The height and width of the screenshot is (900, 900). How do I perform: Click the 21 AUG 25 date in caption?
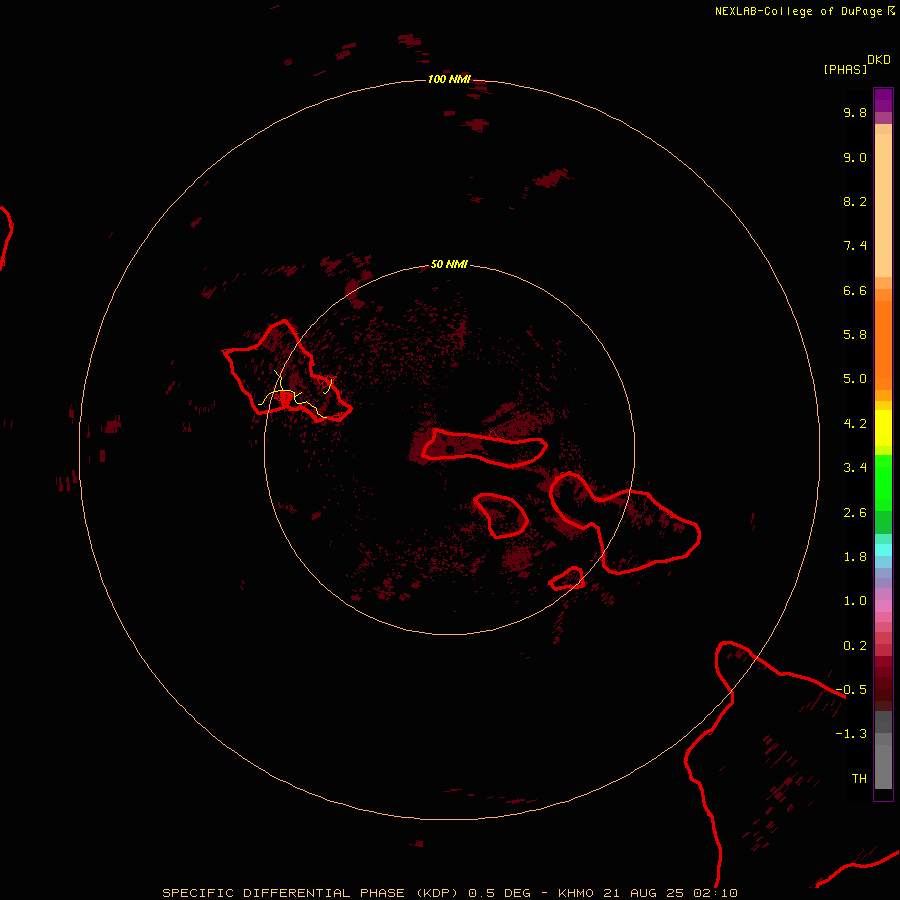click(x=643, y=893)
